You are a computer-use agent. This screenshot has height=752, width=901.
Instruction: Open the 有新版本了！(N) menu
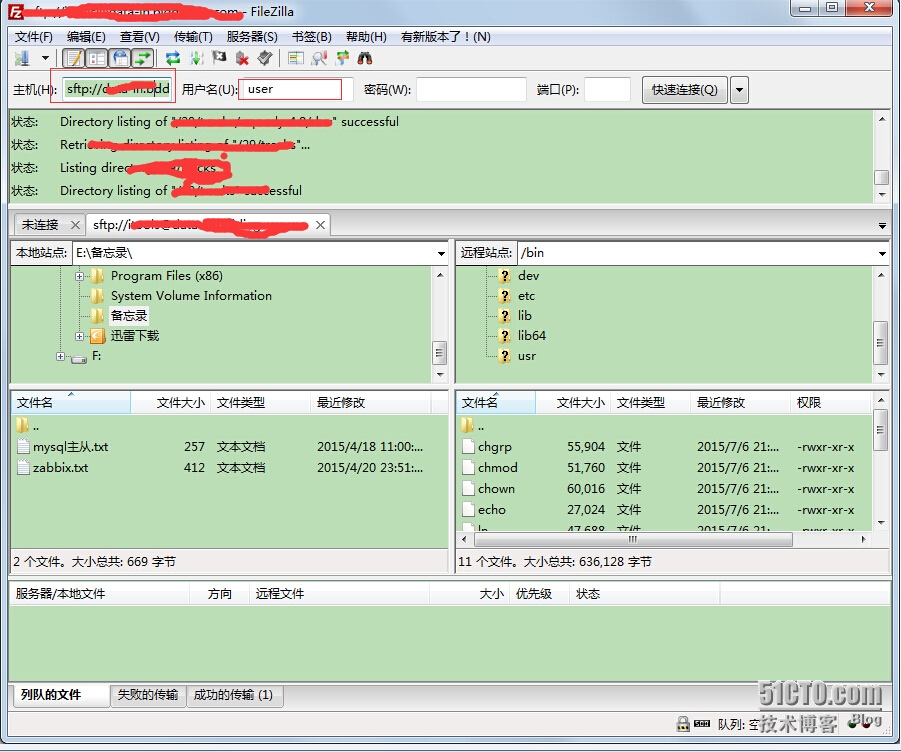(445, 37)
